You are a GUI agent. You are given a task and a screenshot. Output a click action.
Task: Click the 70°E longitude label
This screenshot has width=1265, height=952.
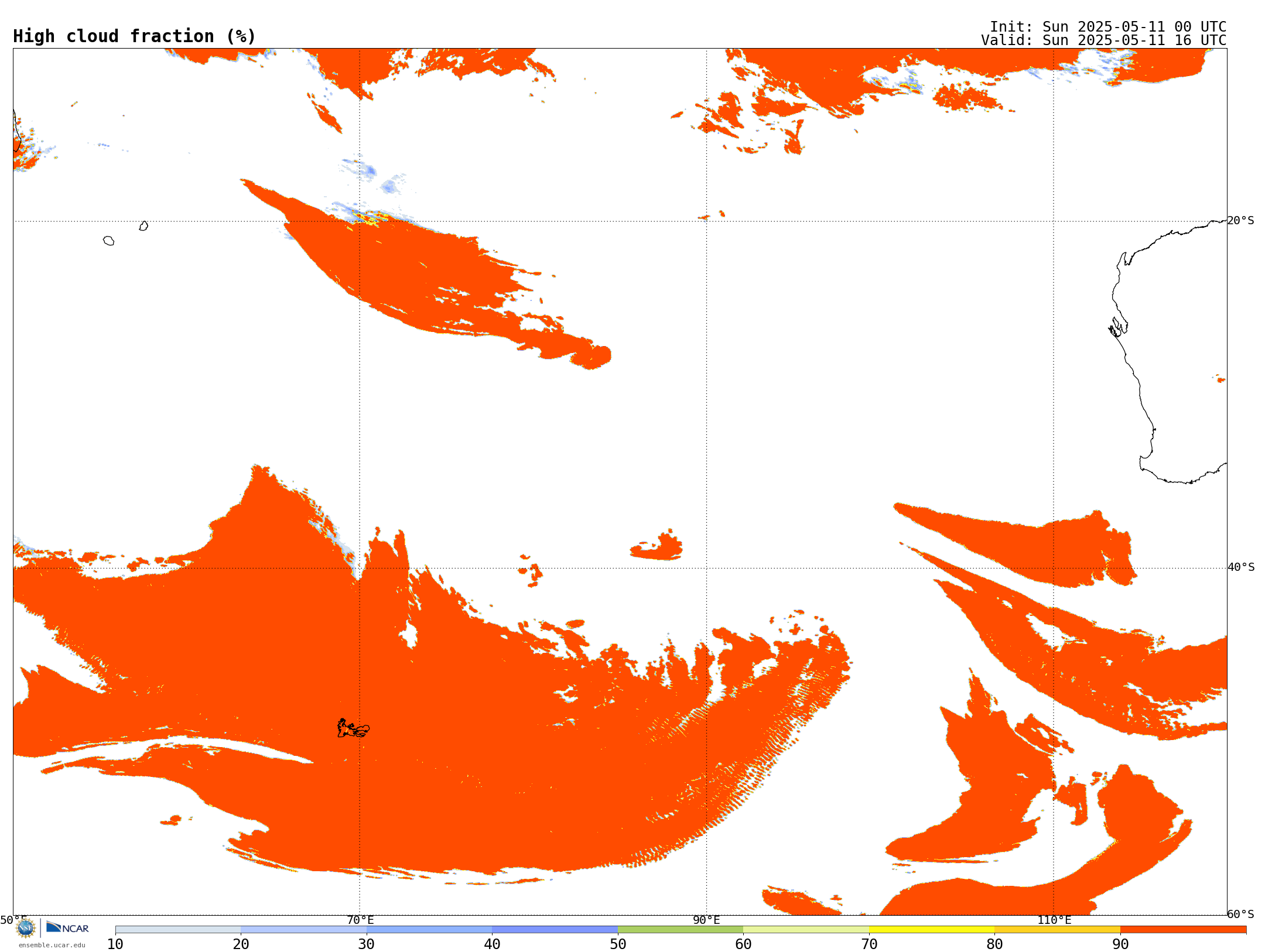point(360,920)
